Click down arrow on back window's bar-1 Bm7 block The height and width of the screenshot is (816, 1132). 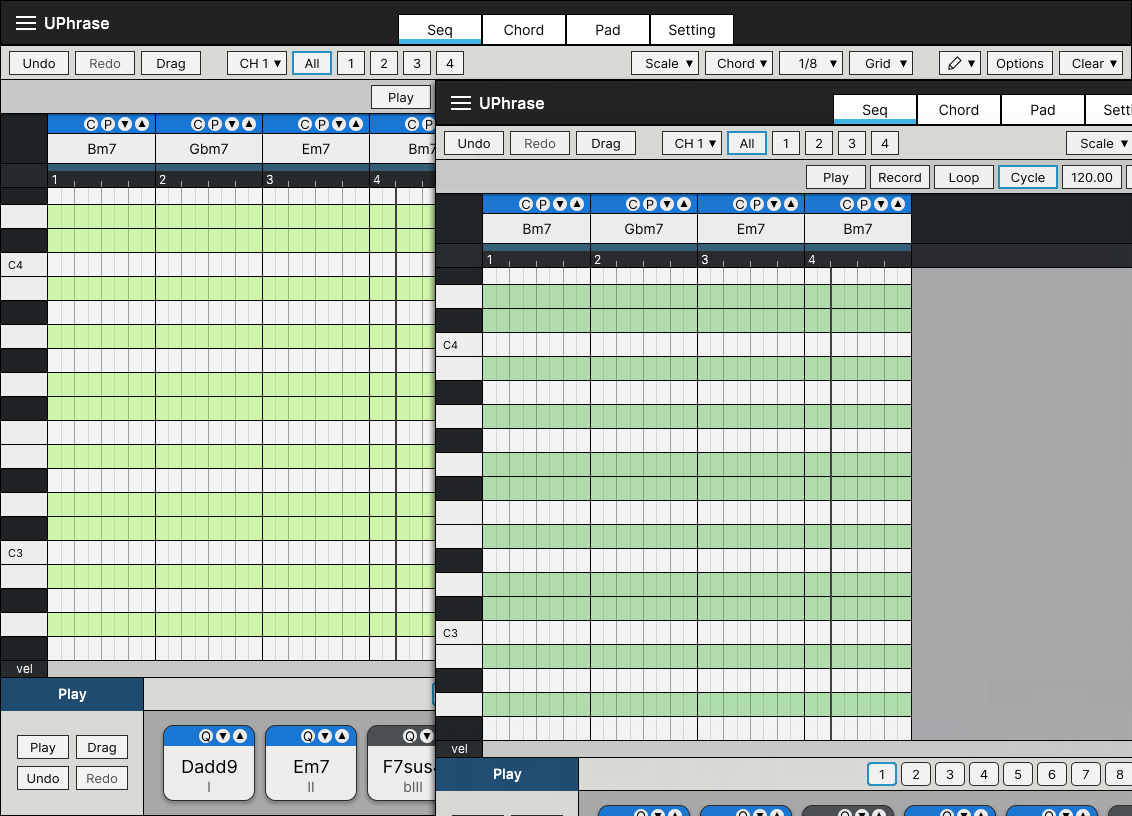(125, 124)
